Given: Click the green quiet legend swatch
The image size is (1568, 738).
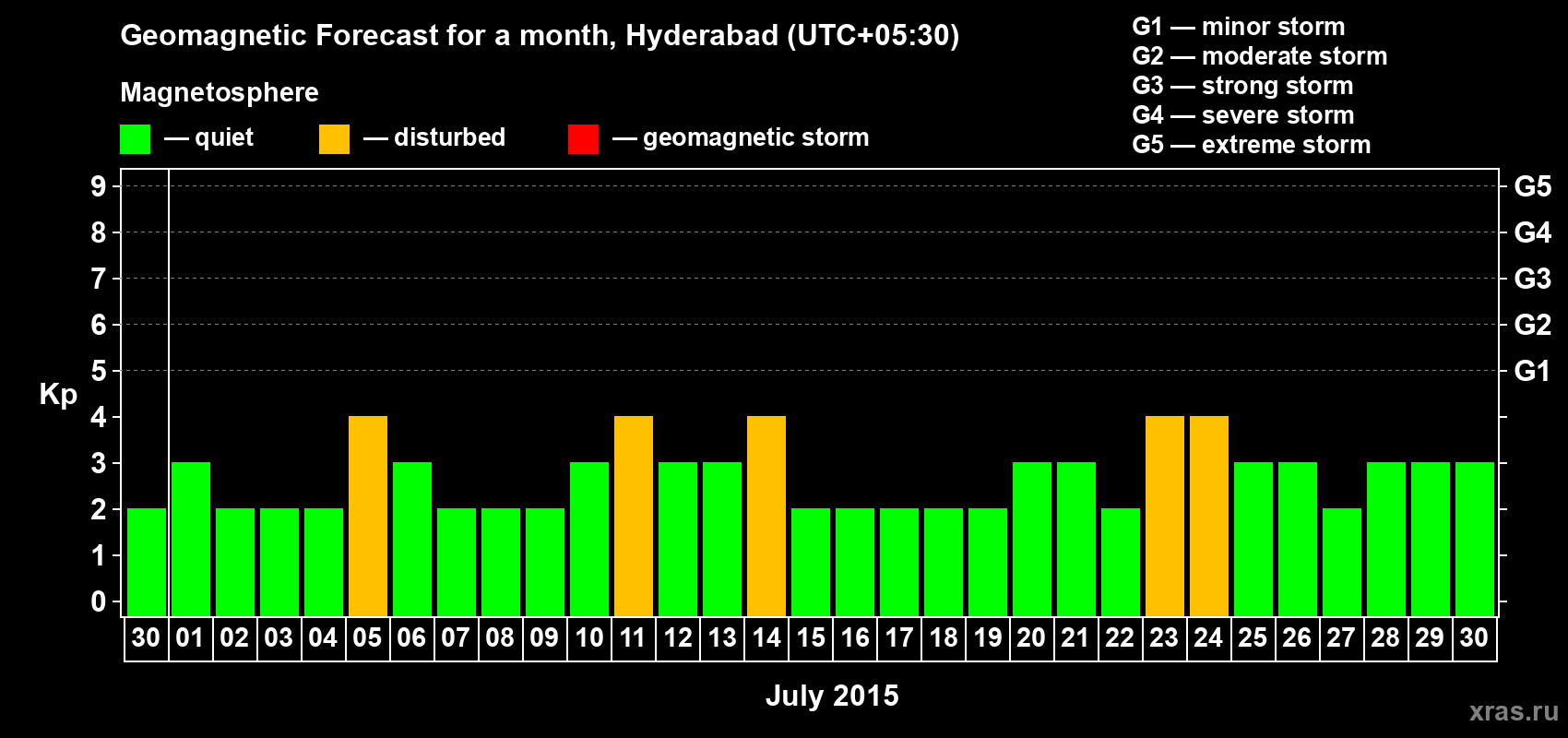Looking at the screenshot, I should [x=135, y=139].
